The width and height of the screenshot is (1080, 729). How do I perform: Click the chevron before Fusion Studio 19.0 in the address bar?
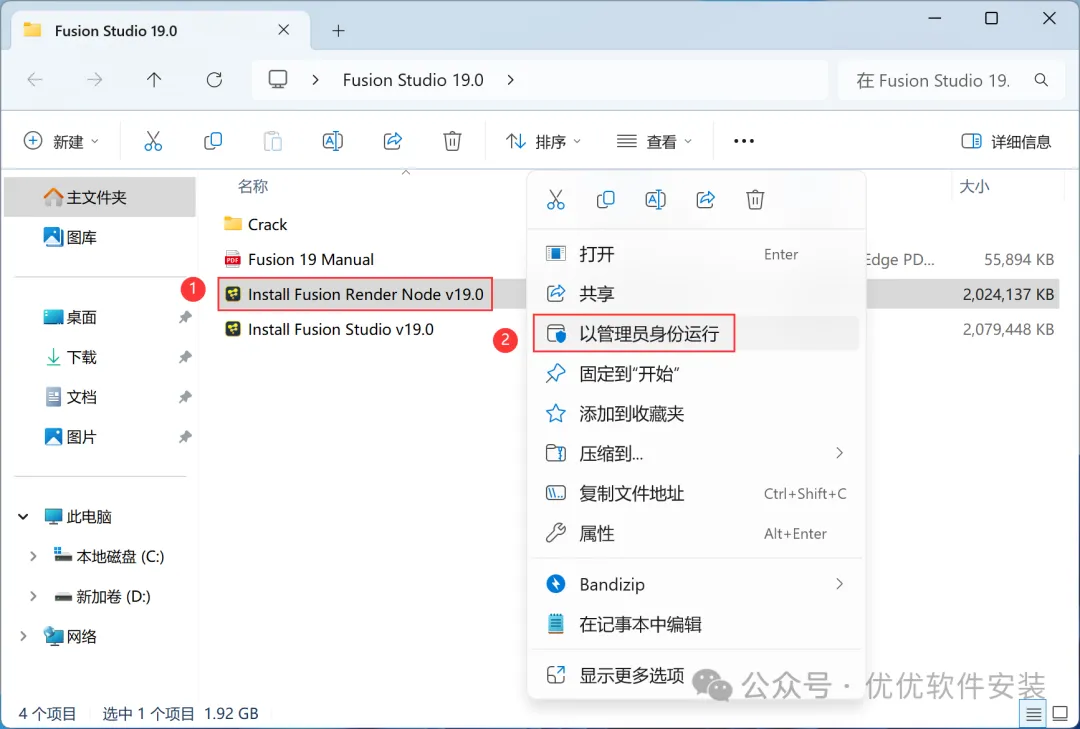click(x=315, y=80)
